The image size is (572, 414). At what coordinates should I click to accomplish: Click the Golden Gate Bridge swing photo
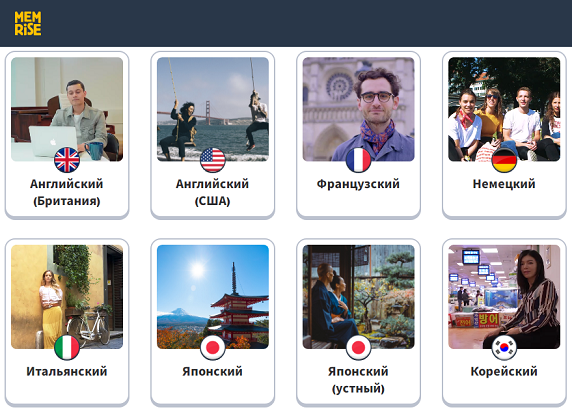tap(213, 109)
